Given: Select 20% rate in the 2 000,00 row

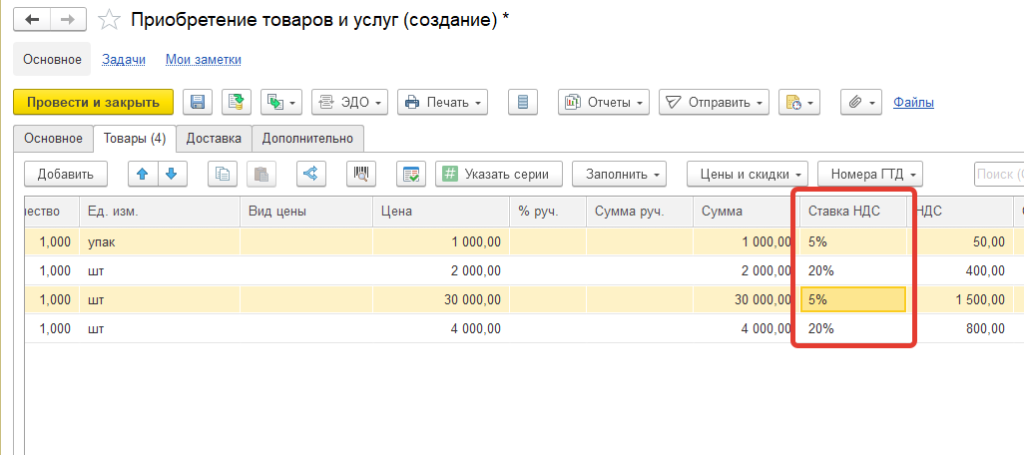Looking at the screenshot, I should 853,271.
